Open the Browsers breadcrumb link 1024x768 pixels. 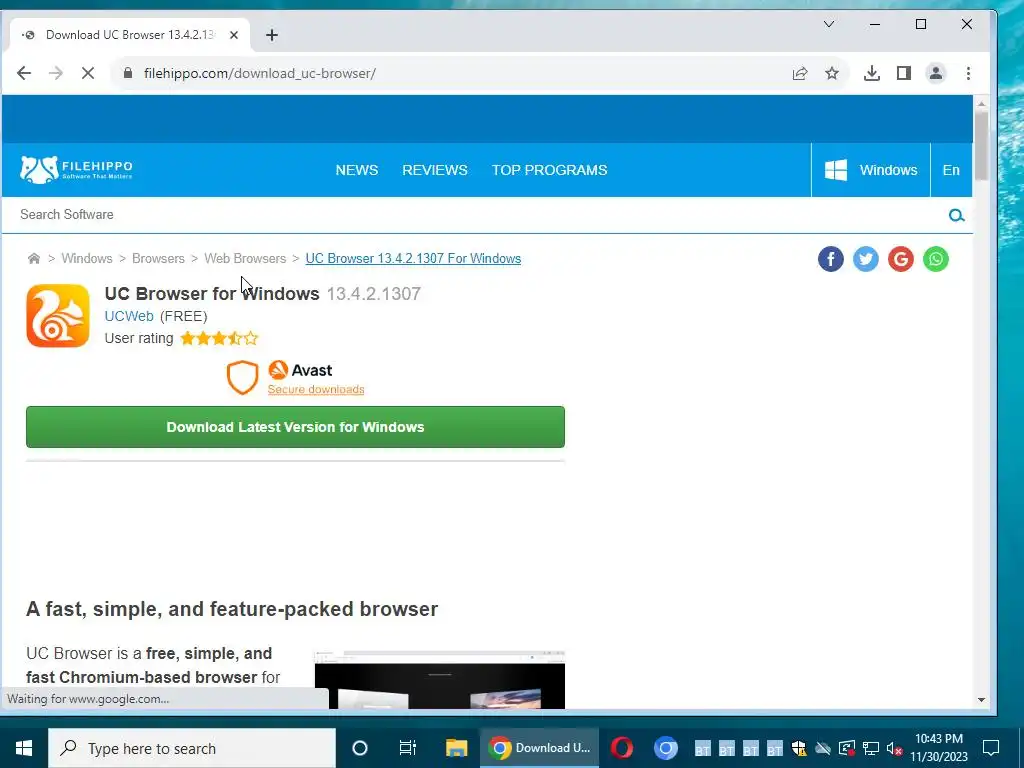[x=158, y=259]
